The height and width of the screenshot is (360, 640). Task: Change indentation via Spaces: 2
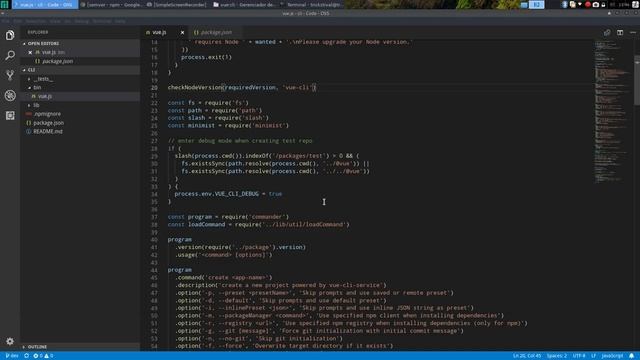point(557,356)
